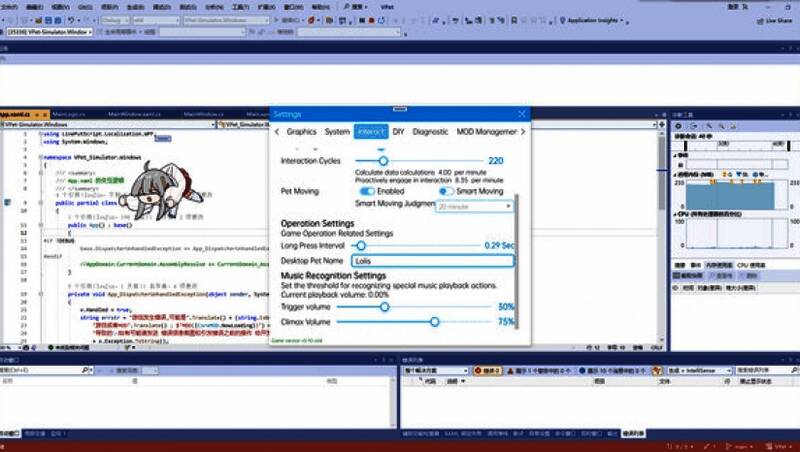This screenshot has height=452, width=800.
Task: Open the Diagnostic settings tab
Action: 430,131
